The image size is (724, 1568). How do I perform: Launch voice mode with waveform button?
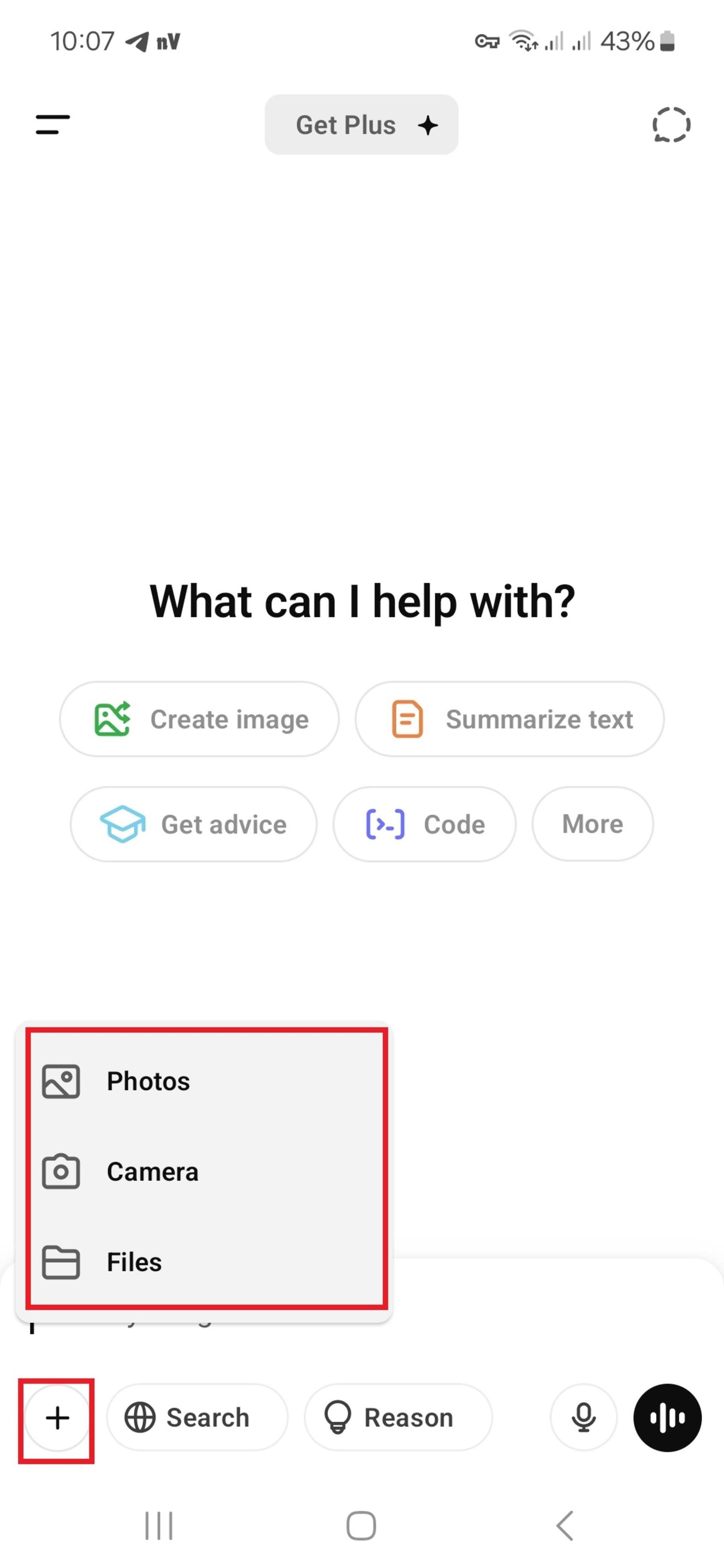tap(667, 1418)
